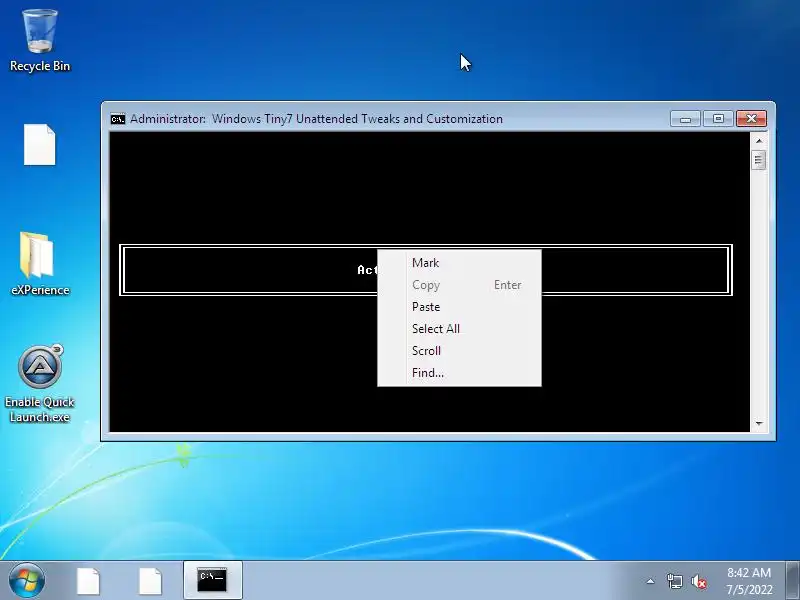The height and width of the screenshot is (600, 800).
Task: Open the eXPerience folder icon
Action: 40,264
